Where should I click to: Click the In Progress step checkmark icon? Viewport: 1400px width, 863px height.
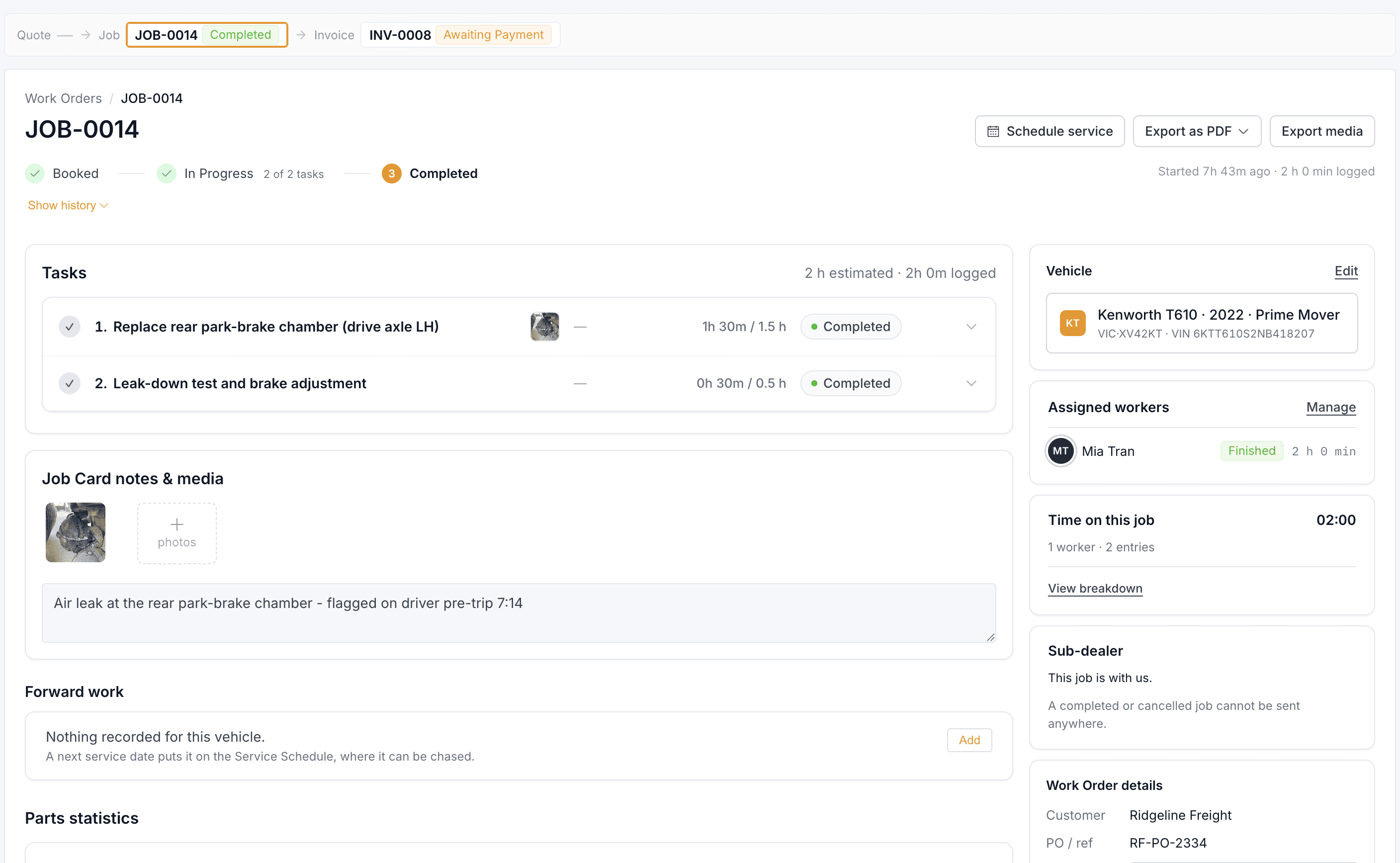167,173
